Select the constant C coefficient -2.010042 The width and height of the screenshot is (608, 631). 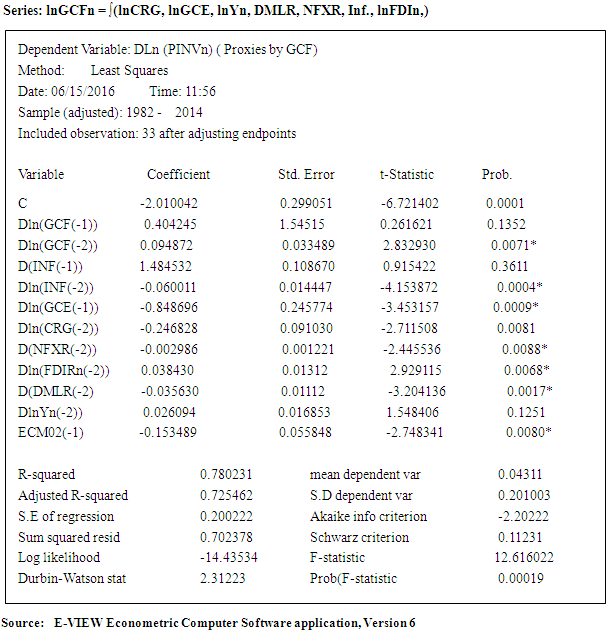[175, 203]
